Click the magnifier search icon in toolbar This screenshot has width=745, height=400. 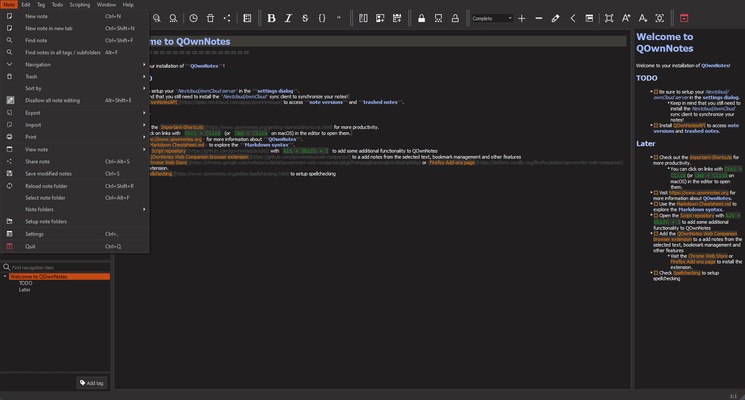pyautogui.click(x=173, y=18)
